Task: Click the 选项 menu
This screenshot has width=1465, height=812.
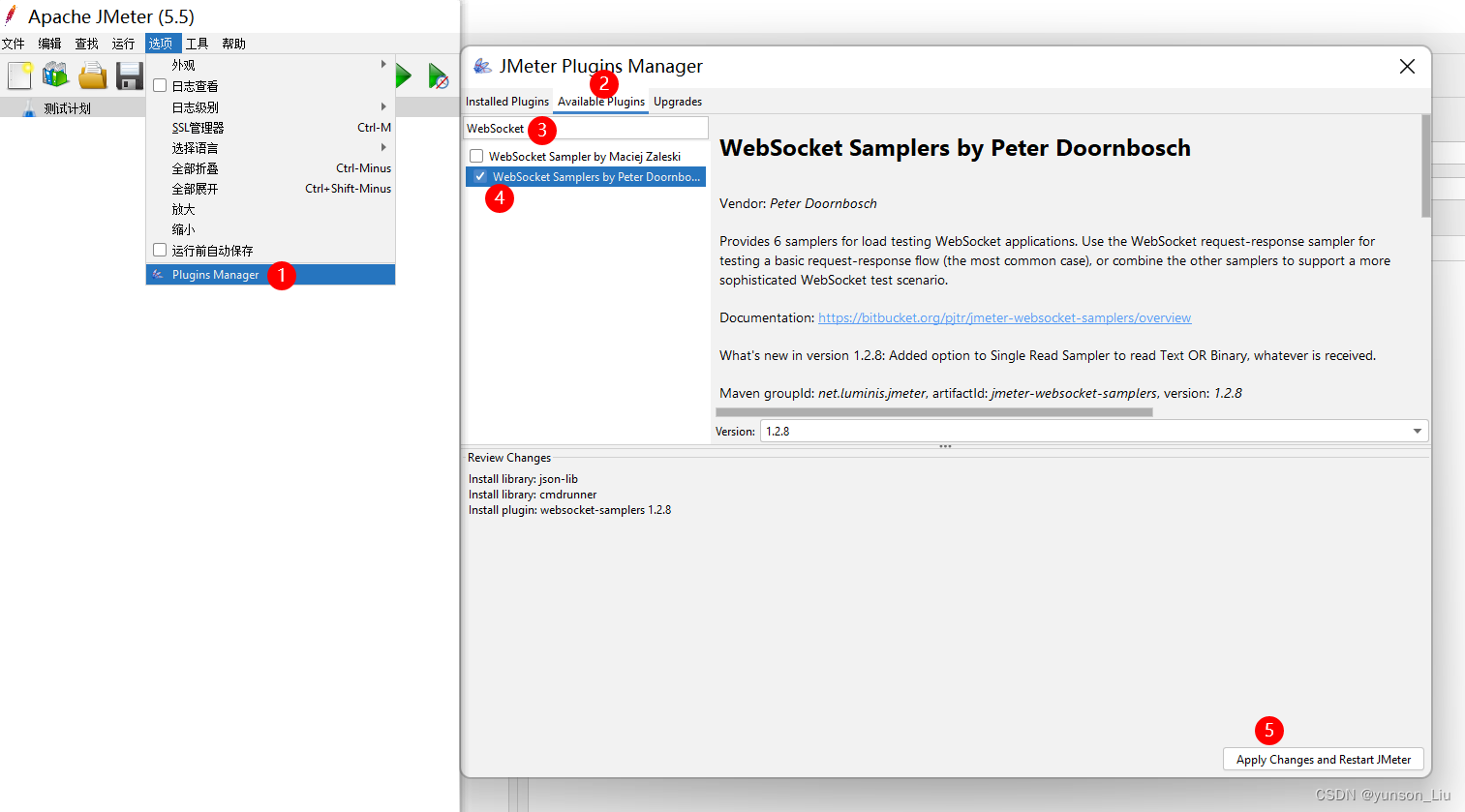Action: pos(161,44)
